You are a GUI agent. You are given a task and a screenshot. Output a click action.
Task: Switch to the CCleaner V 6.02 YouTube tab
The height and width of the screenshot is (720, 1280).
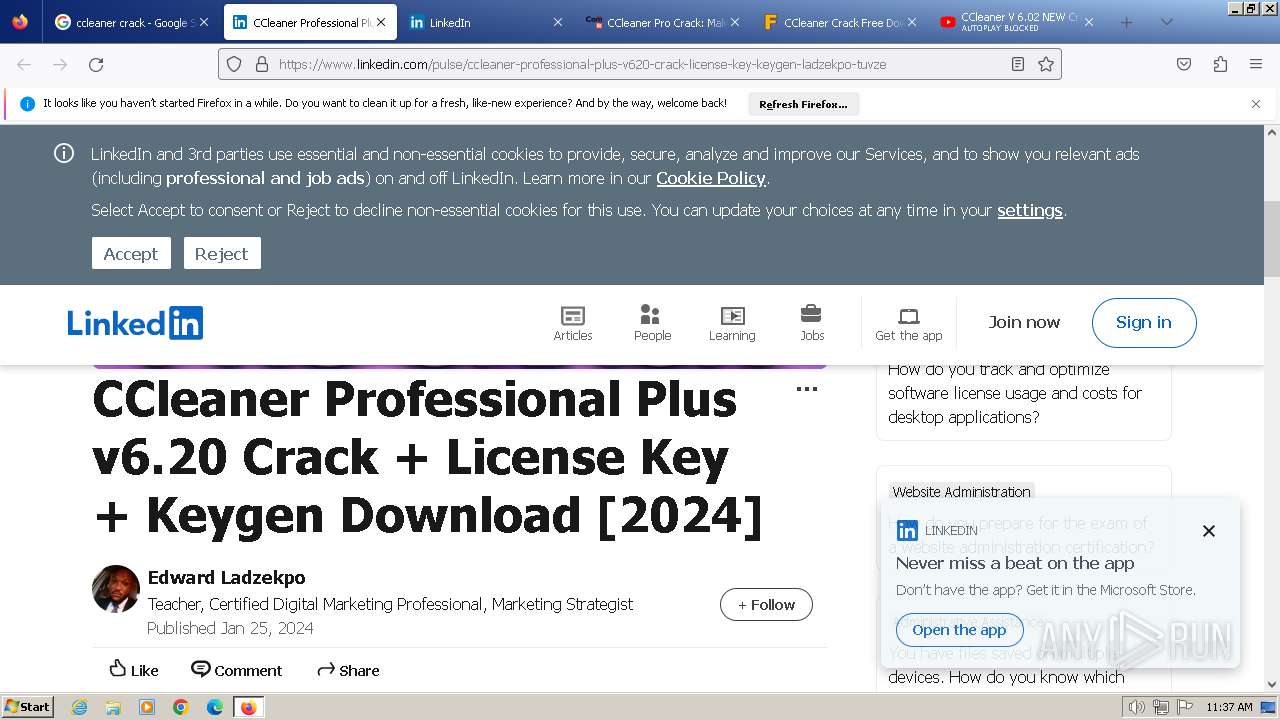coord(1016,22)
